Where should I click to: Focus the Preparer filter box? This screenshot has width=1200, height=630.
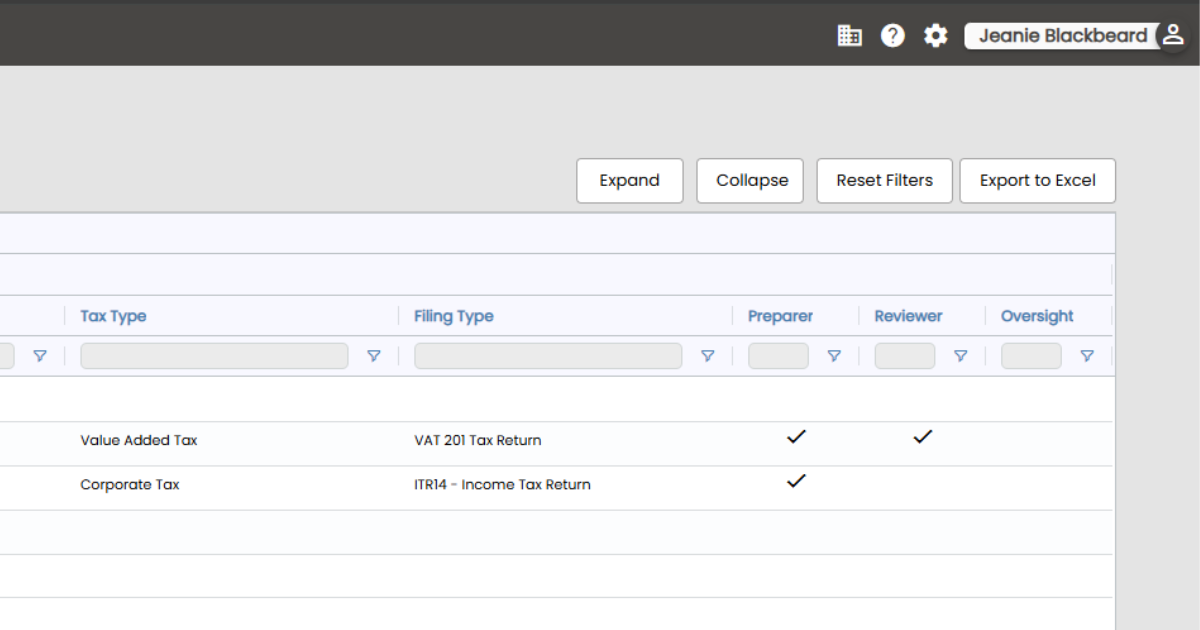779,356
